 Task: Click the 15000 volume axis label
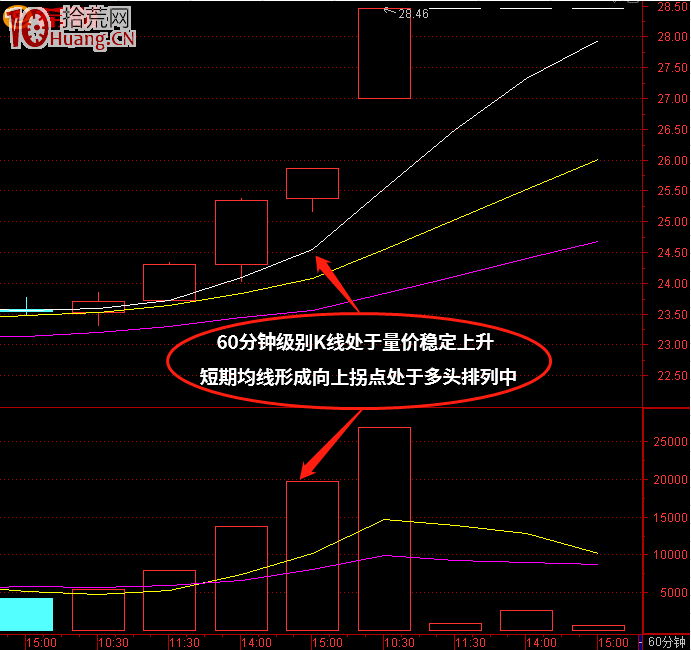pos(670,517)
